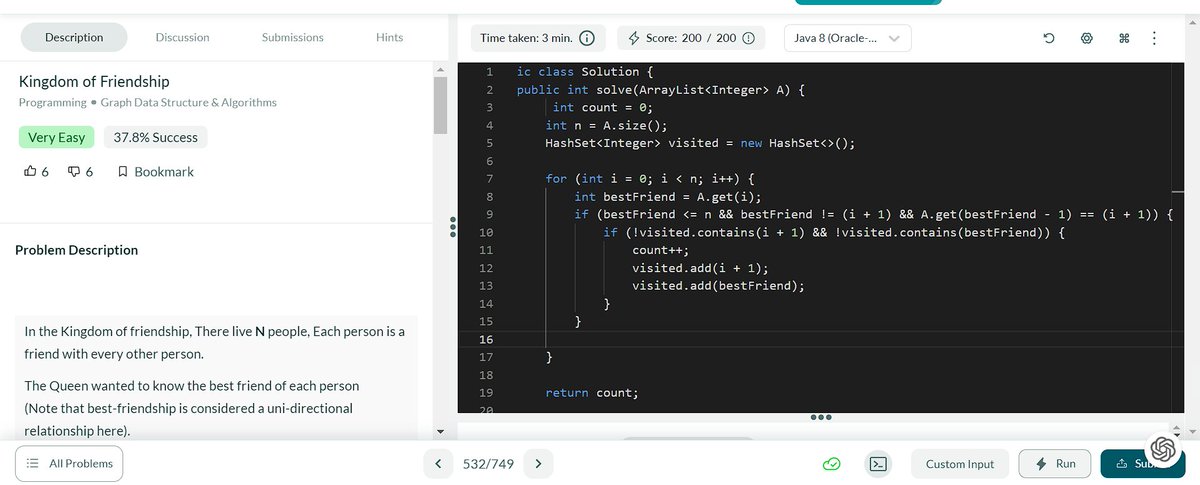The image size is (1200, 485).
Task: Click the 'class Solution {' line
Action: (x=585, y=72)
